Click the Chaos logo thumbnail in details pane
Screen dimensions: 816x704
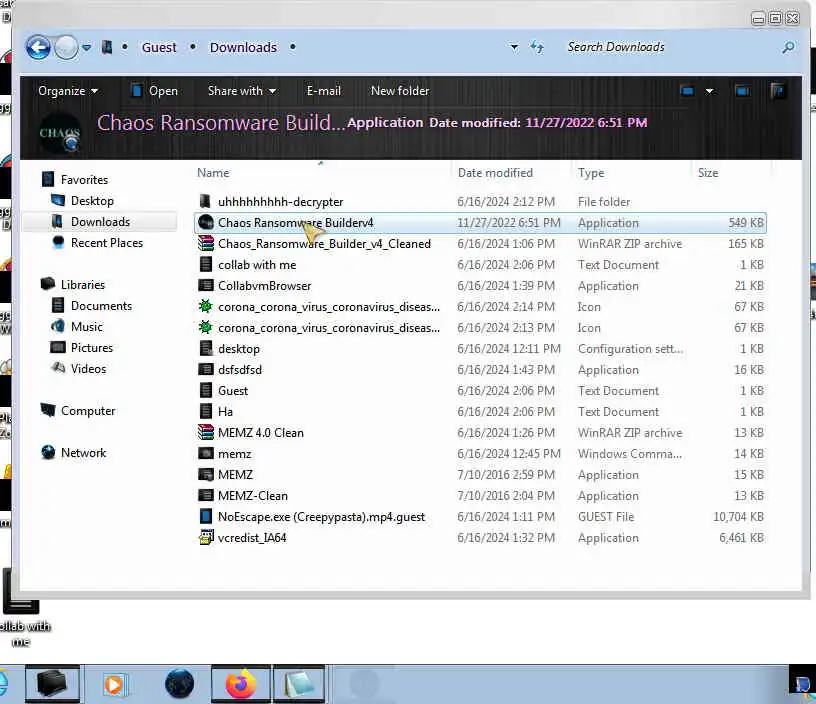pyautogui.click(x=60, y=134)
